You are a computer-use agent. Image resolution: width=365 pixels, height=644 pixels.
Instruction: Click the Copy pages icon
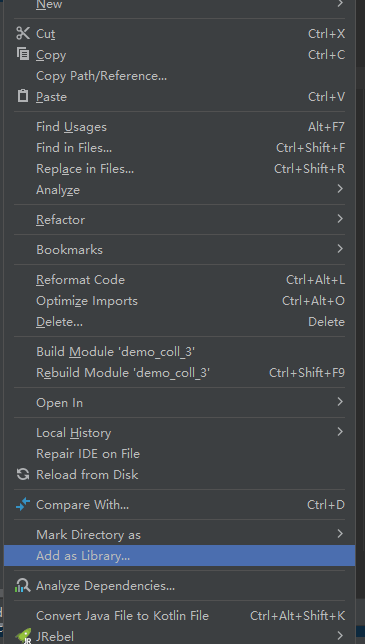click(x=23, y=54)
